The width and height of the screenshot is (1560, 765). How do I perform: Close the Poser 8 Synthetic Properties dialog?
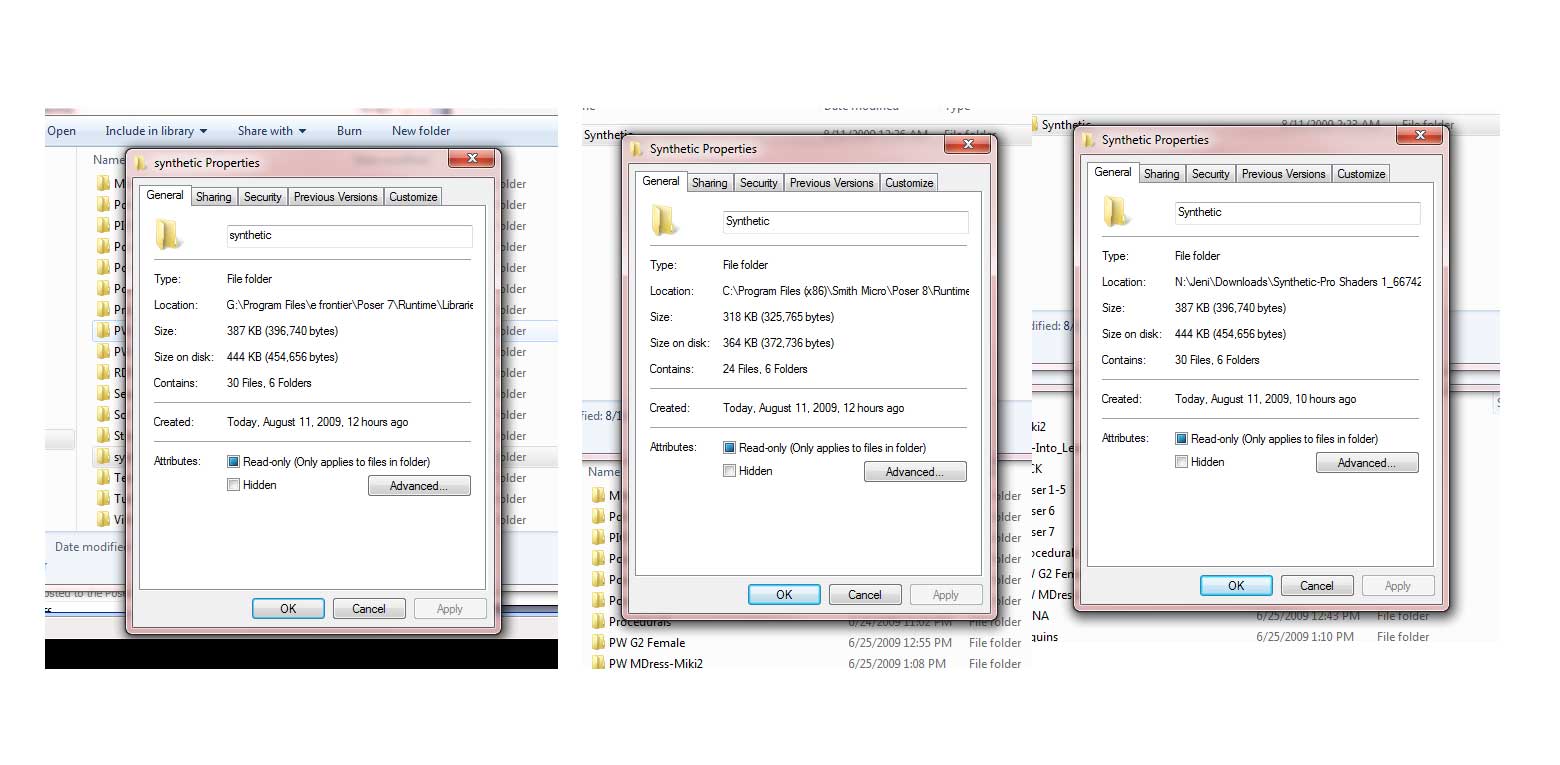967,144
